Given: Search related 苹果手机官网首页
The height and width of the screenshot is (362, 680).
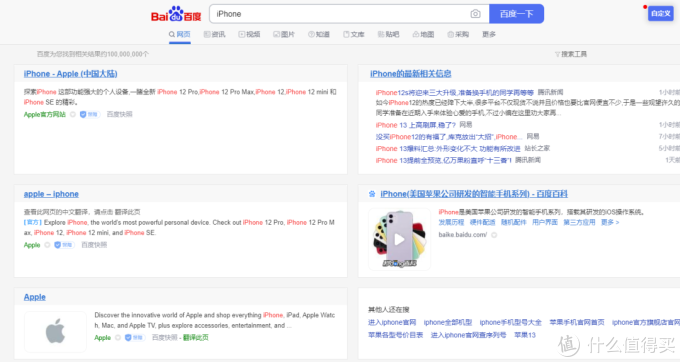Looking at the screenshot, I should click(577, 322).
